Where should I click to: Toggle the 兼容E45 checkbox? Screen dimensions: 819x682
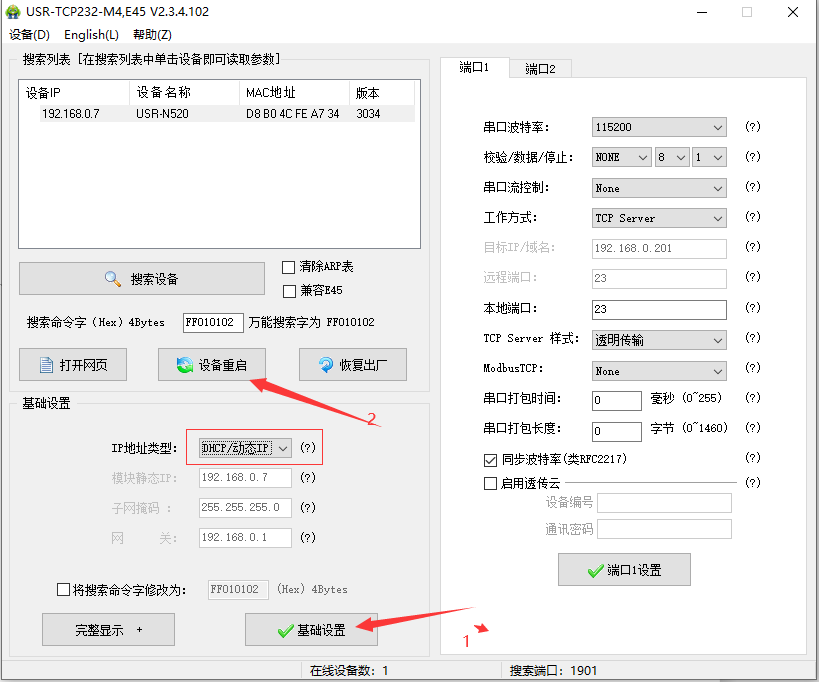(289, 291)
